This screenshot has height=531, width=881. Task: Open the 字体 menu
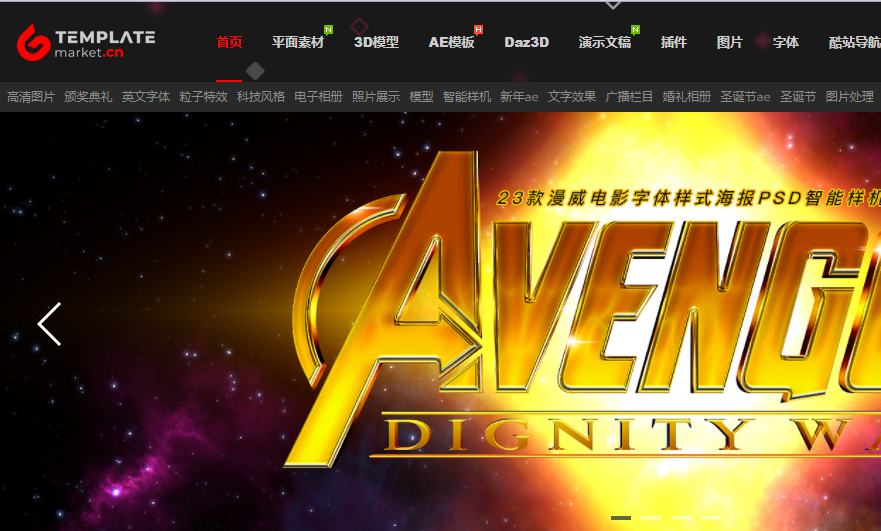(x=785, y=42)
